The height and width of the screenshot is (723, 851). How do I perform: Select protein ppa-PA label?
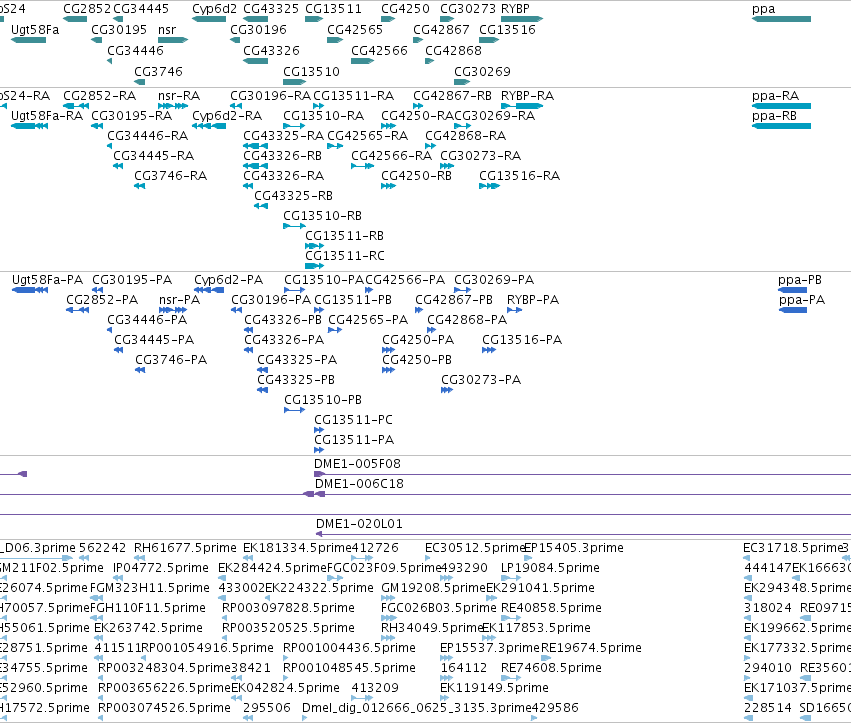point(802,300)
